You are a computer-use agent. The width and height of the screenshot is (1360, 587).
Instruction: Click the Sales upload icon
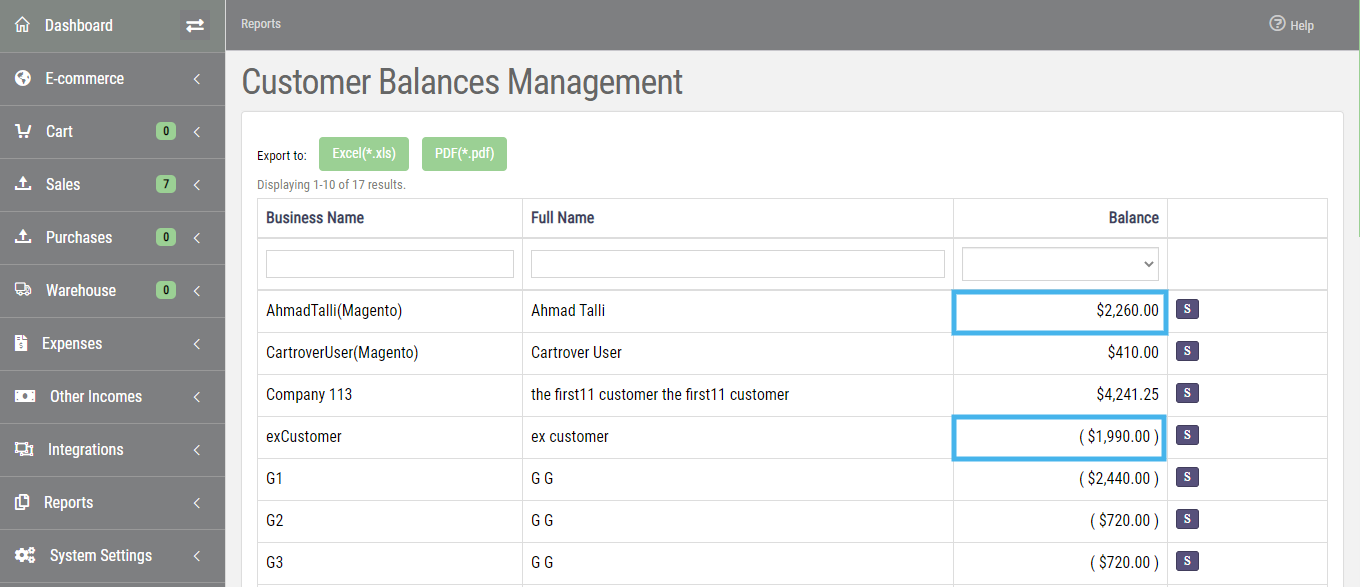22,184
